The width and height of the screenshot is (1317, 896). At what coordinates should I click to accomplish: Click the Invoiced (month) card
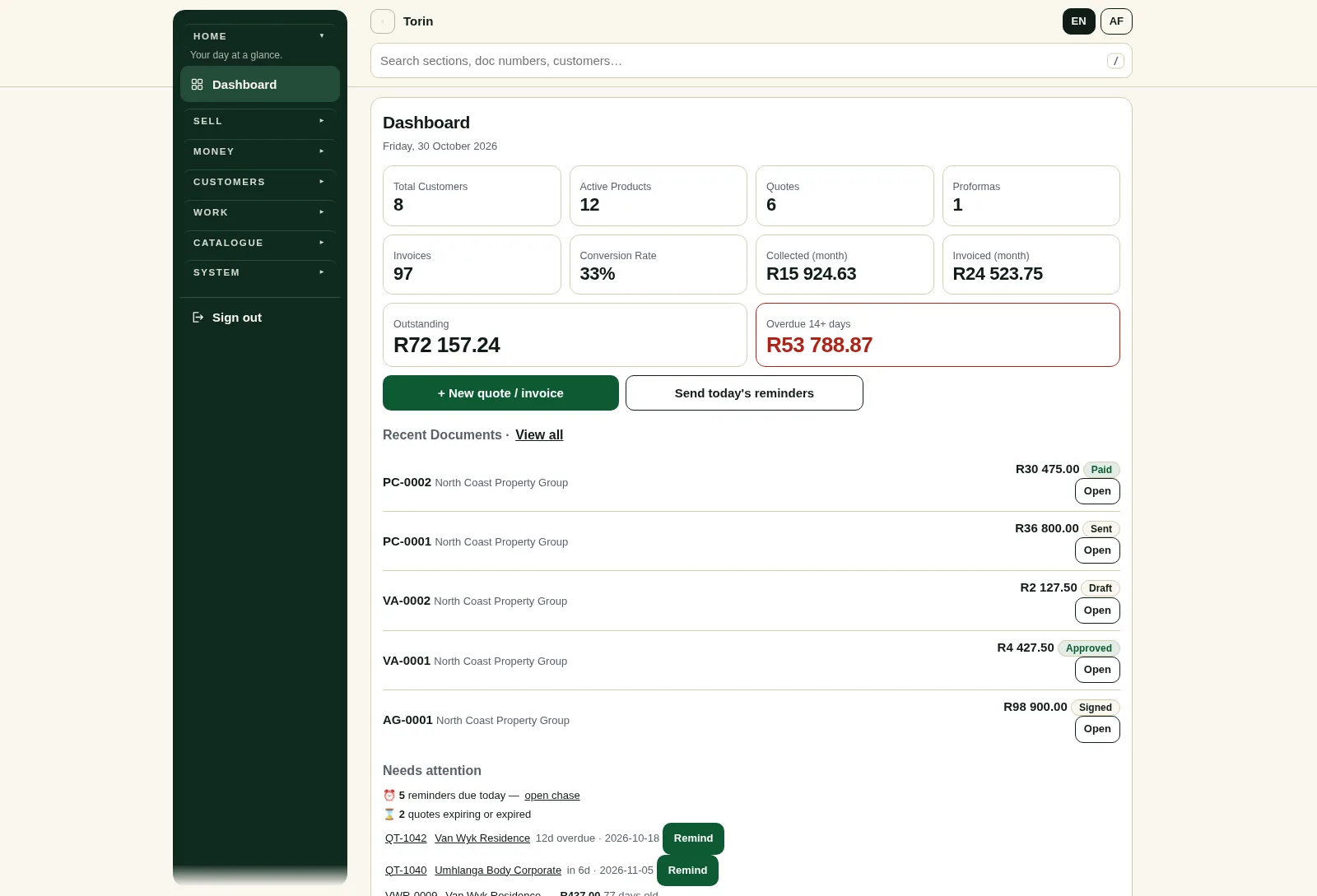click(1031, 265)
